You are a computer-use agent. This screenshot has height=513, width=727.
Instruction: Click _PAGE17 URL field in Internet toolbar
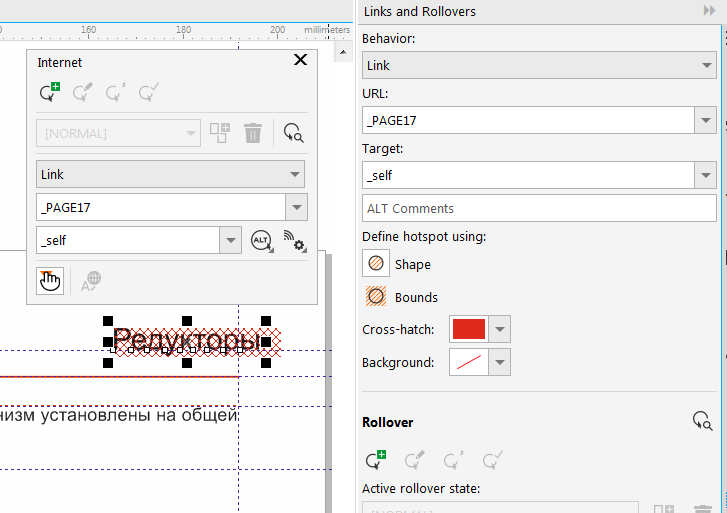click(160, 207)
